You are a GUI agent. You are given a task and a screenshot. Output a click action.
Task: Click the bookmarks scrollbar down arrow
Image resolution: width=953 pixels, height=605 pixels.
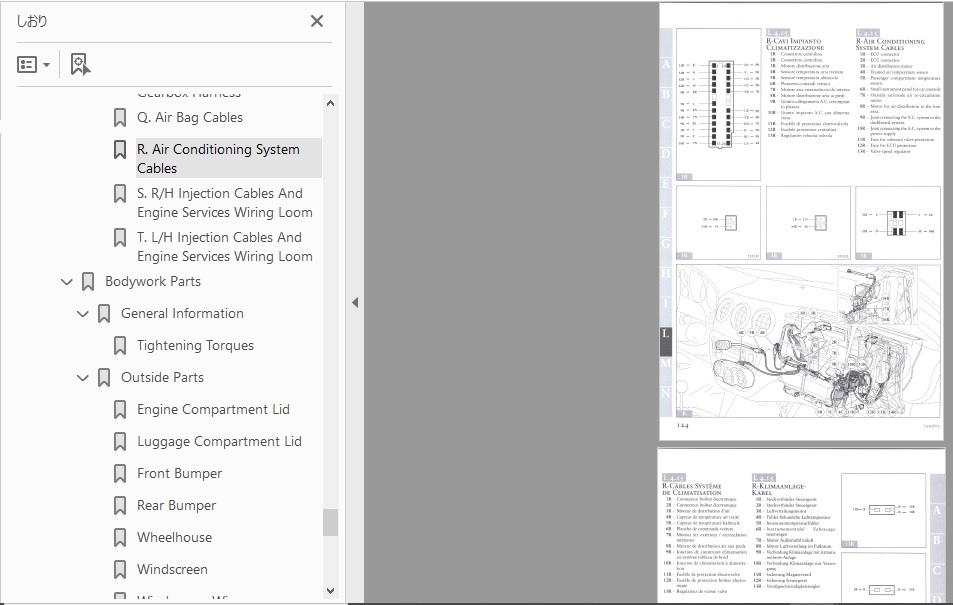pyautogui.click(x=330, y=590)
